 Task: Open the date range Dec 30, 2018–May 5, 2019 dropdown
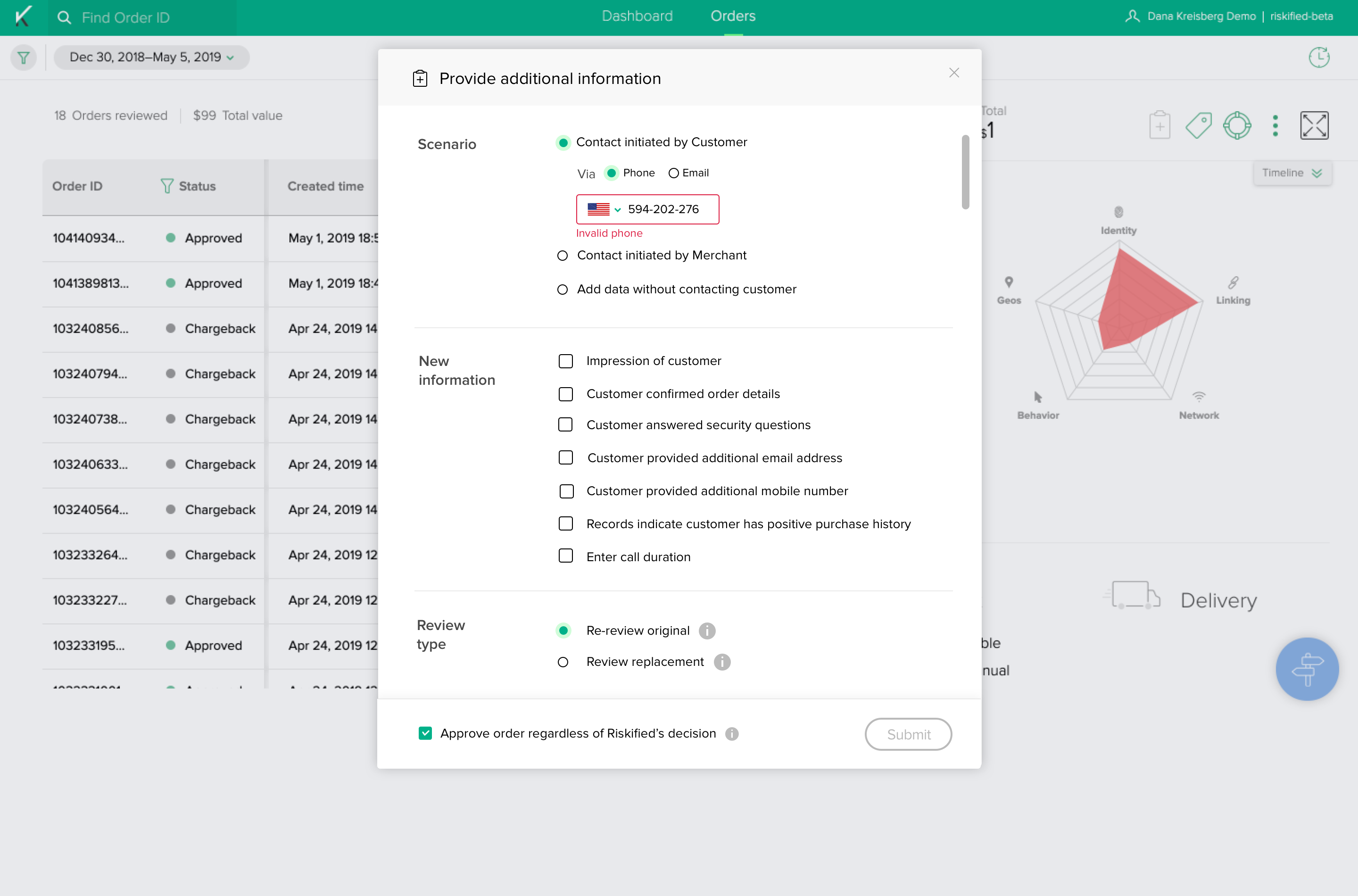pos(151,57)
